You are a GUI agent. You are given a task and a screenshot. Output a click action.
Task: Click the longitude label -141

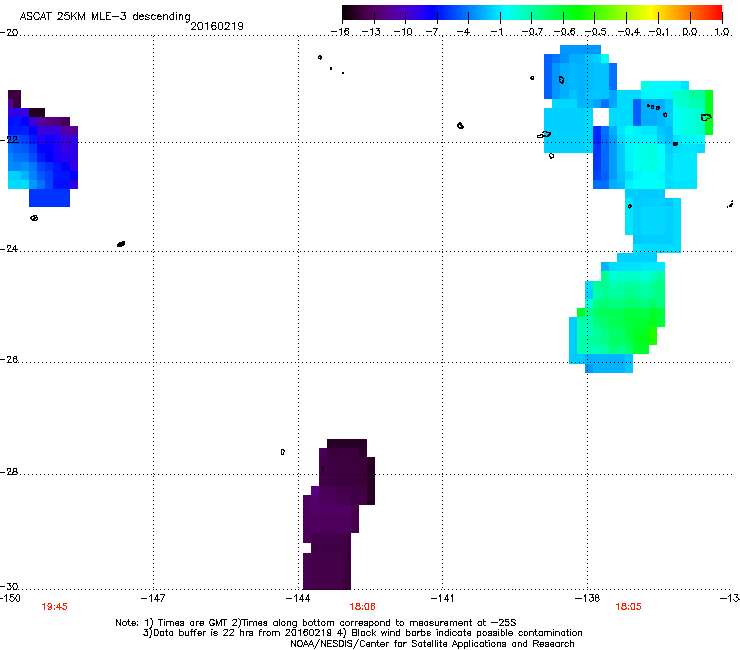[443, 598]
